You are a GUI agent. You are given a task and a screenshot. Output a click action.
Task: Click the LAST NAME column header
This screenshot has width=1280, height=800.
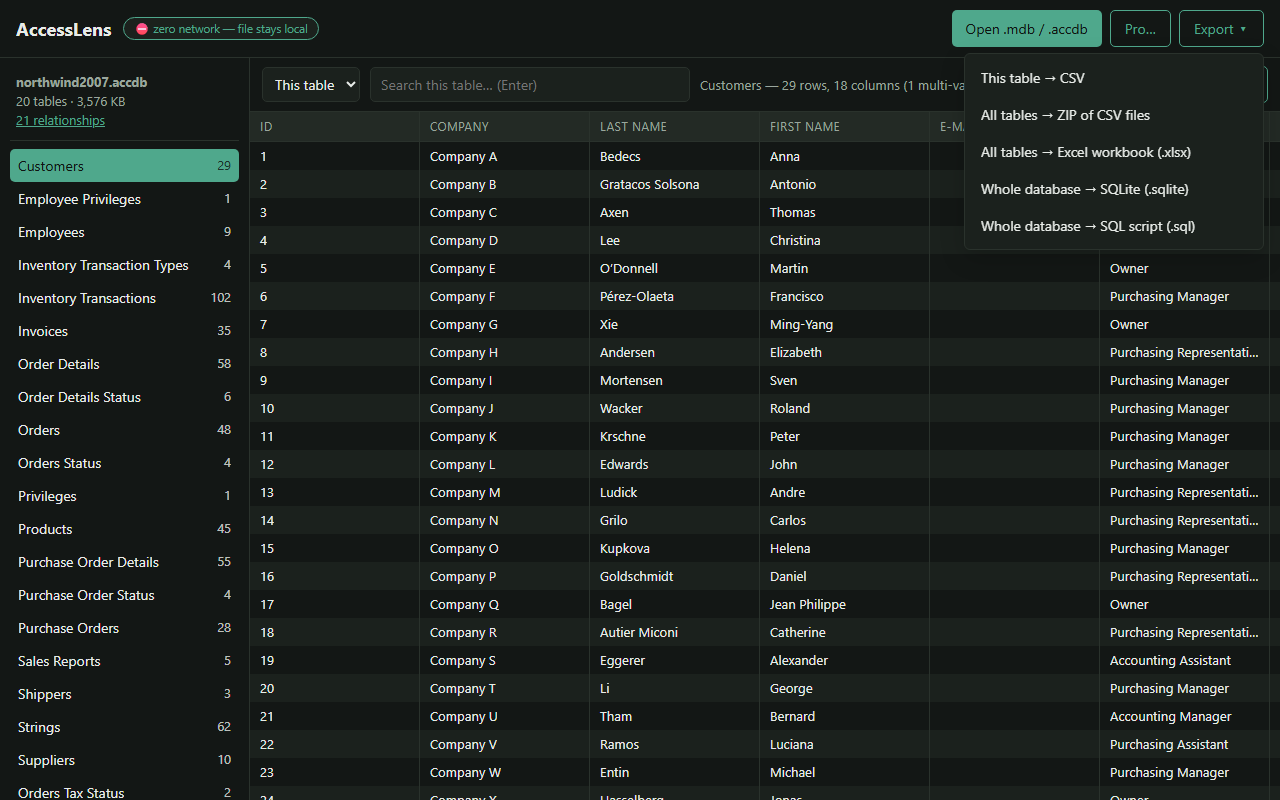675,127
